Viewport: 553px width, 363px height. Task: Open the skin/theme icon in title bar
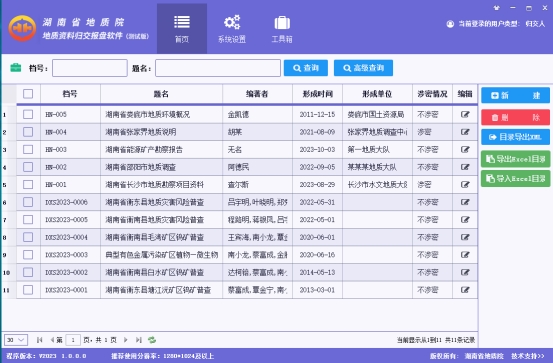coord(497,8)
